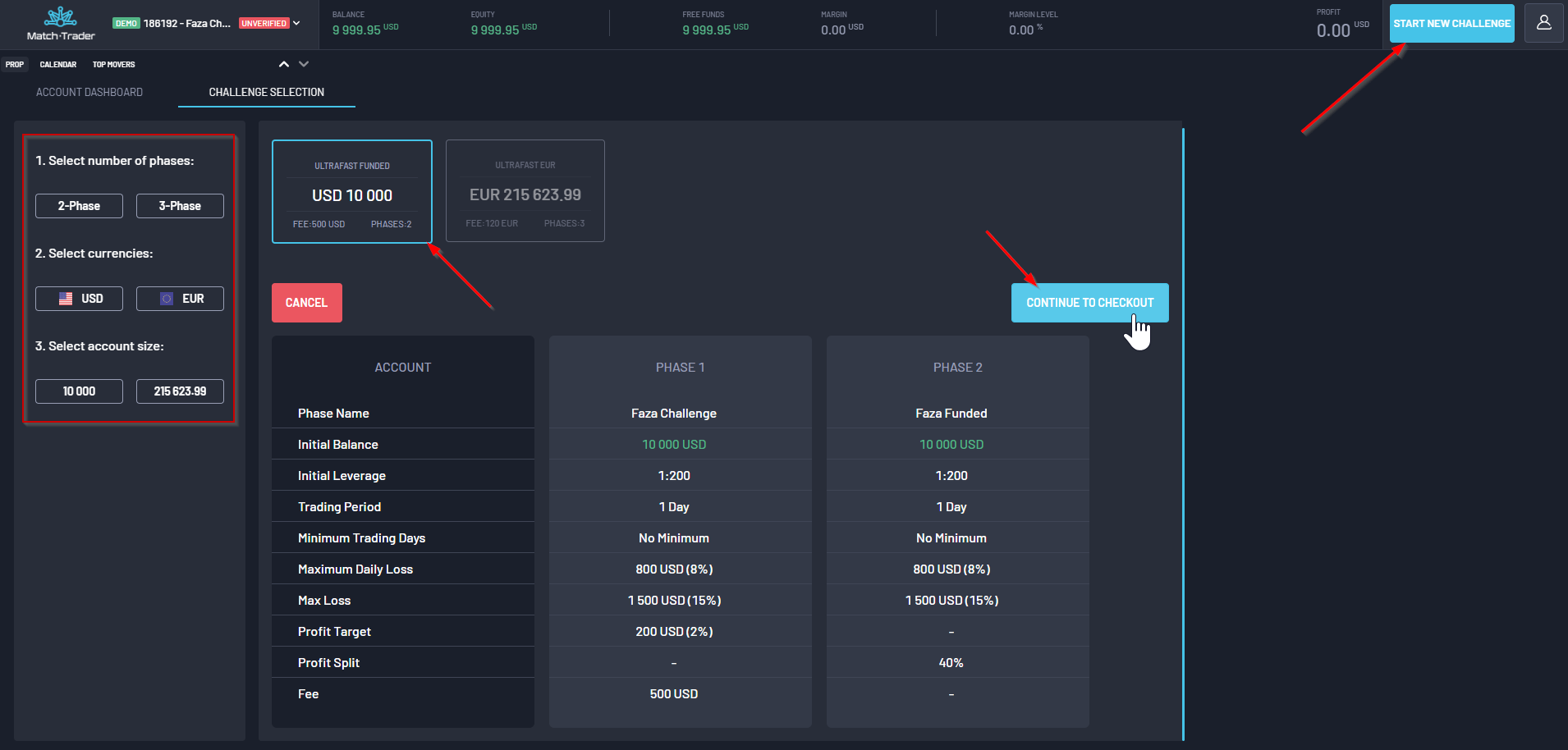Select the 215 623.99 account size option

(x=180, y=391)
